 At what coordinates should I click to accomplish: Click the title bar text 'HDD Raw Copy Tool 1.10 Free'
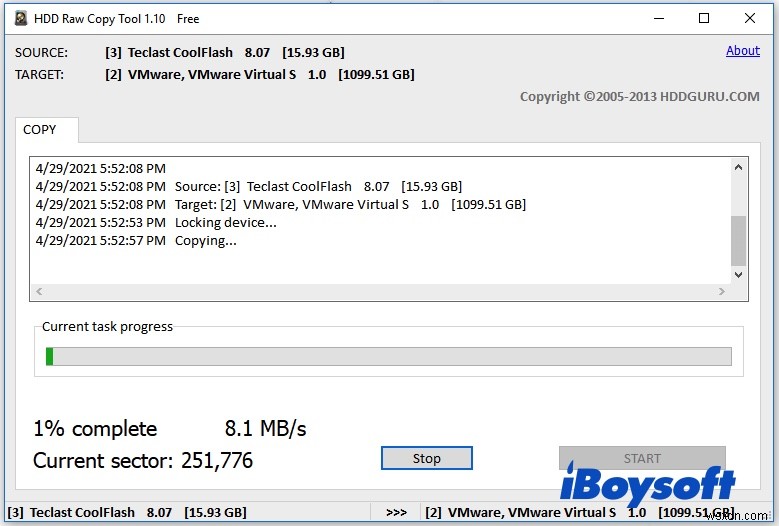click(116, 19)
